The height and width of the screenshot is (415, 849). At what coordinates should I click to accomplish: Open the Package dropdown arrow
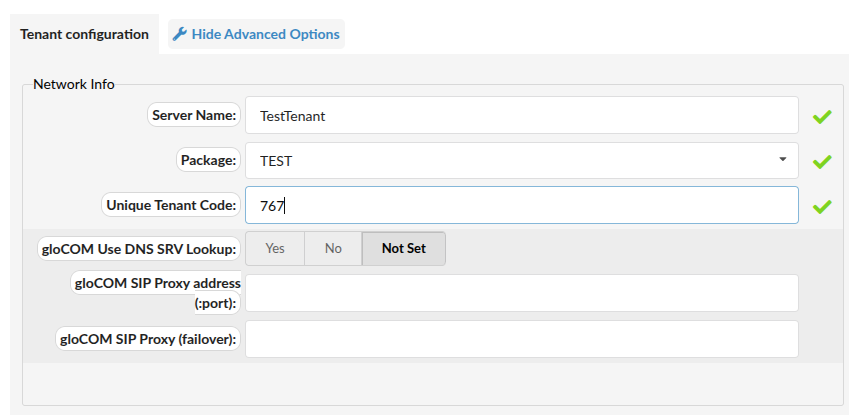(x=781, y=160)
